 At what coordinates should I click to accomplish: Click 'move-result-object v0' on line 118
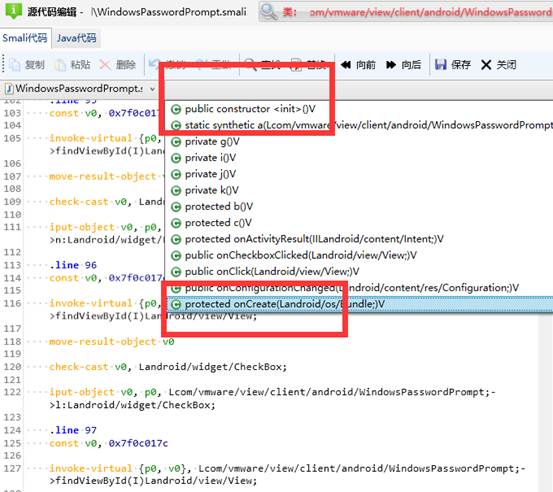[112, 341]
